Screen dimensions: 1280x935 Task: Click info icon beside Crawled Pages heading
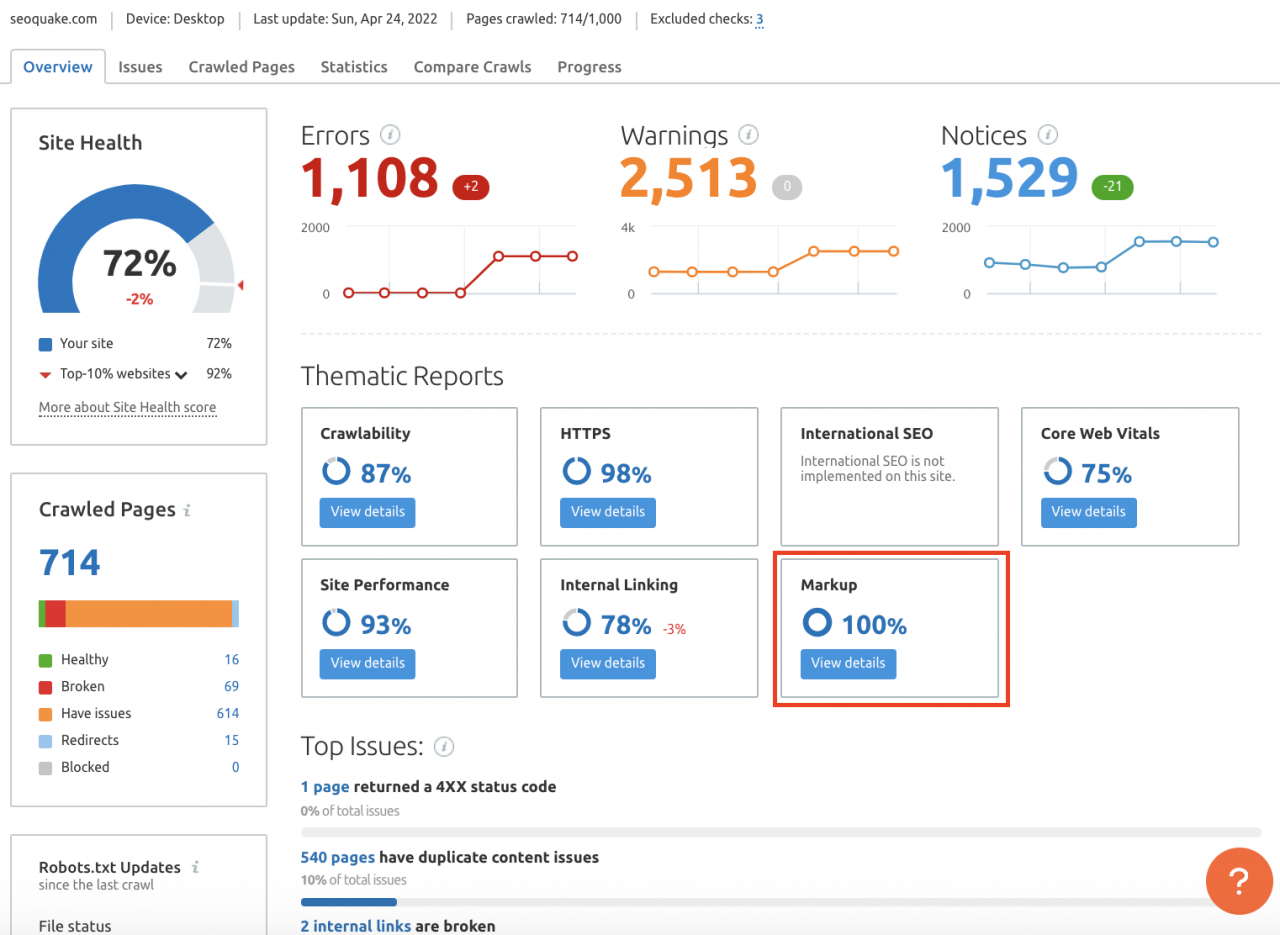[187, 510]
